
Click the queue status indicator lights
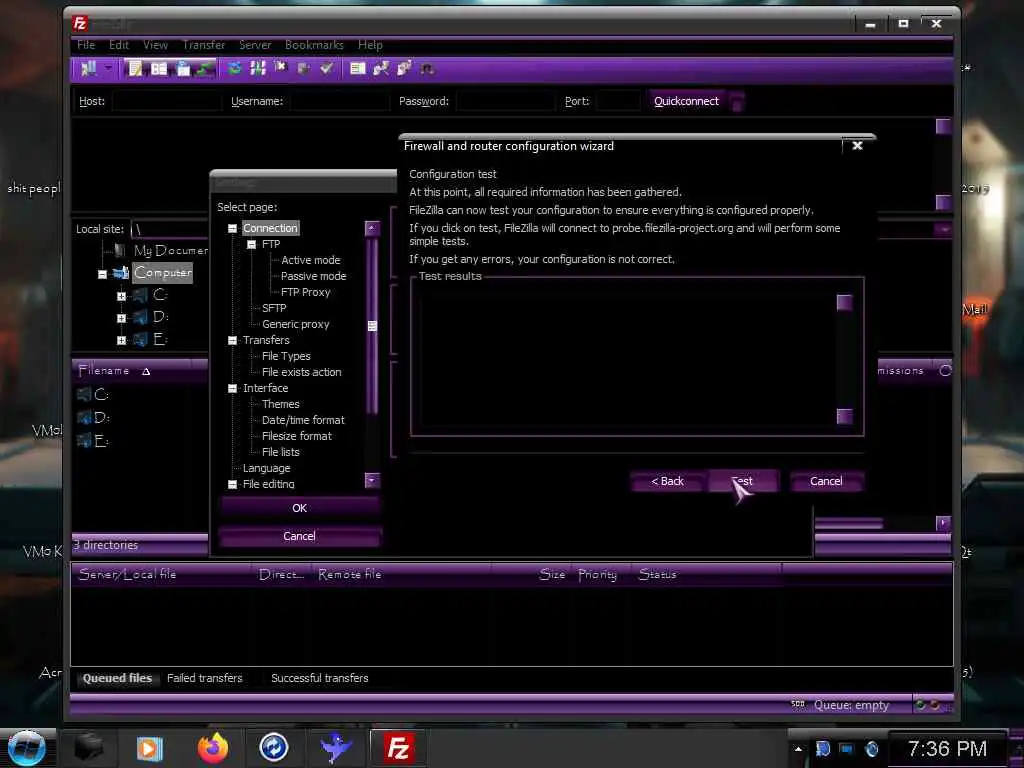click(929, 705)
